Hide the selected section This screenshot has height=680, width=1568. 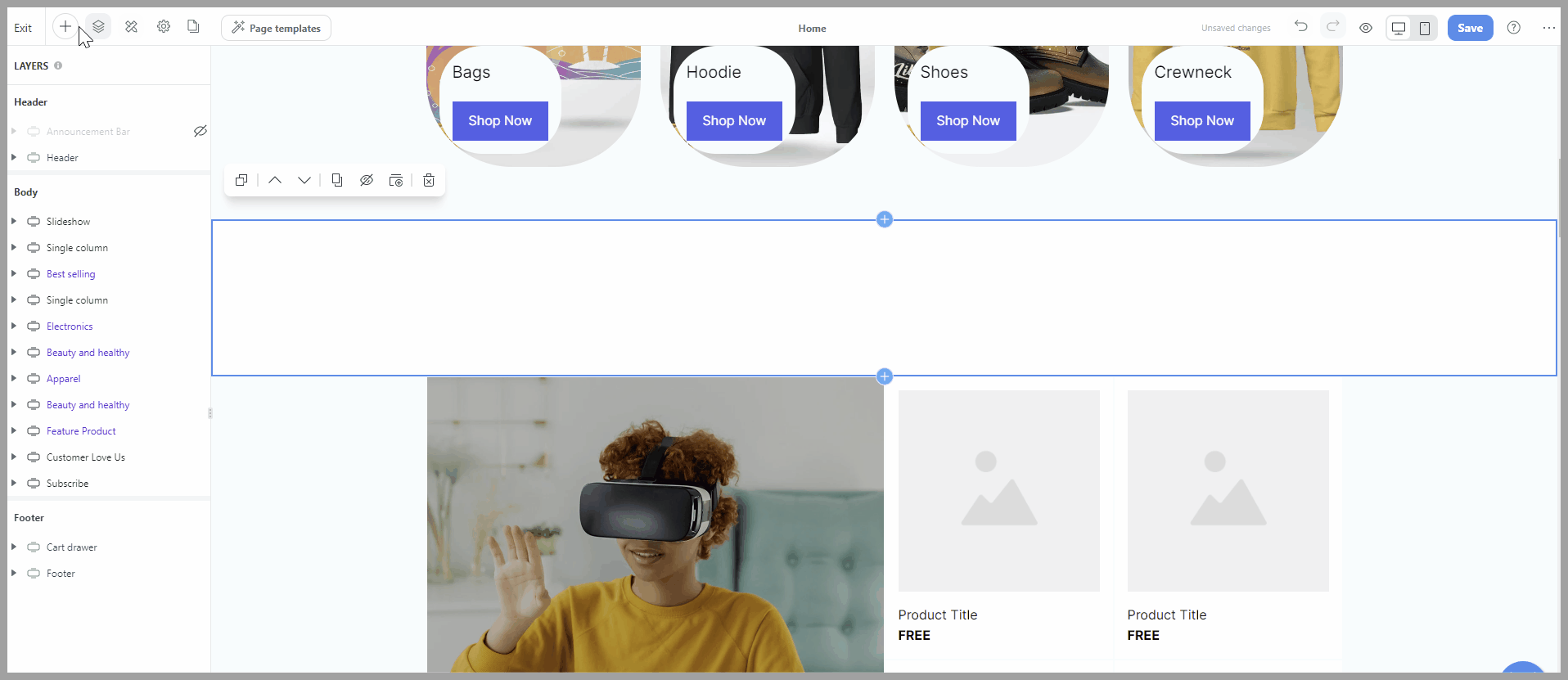367,180
